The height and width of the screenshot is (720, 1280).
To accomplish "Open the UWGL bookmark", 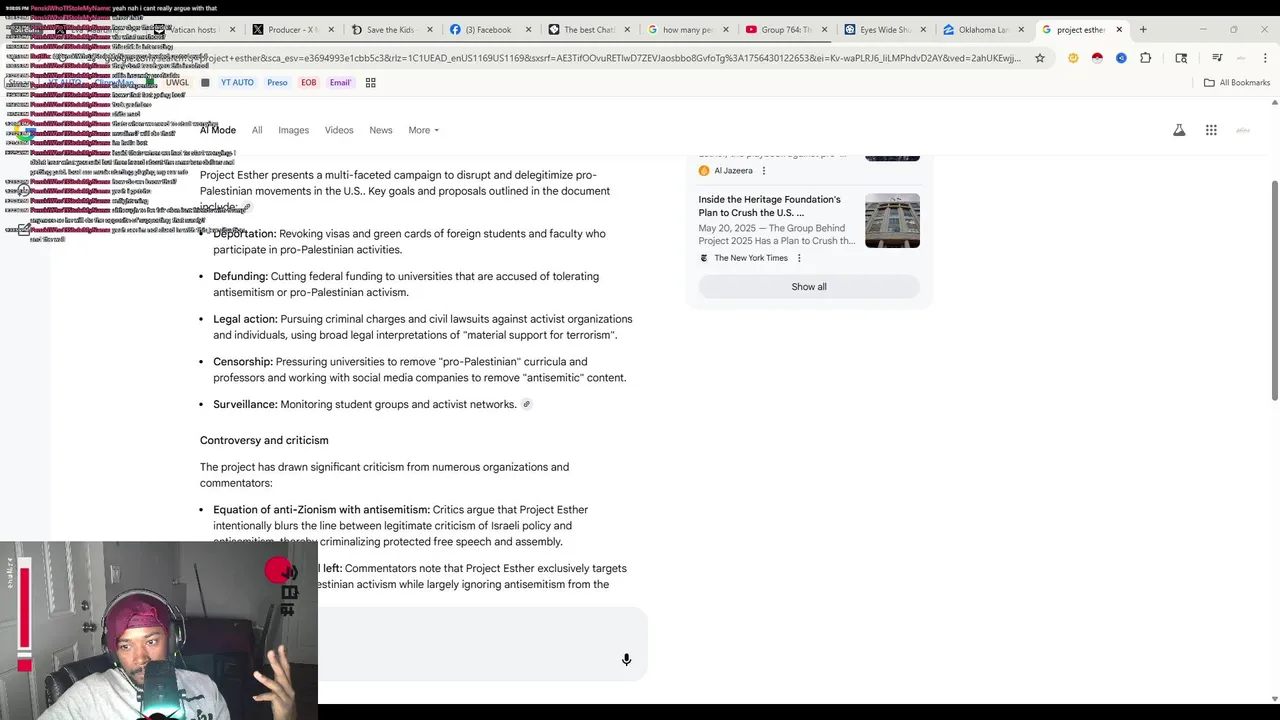I will point(177,83).
